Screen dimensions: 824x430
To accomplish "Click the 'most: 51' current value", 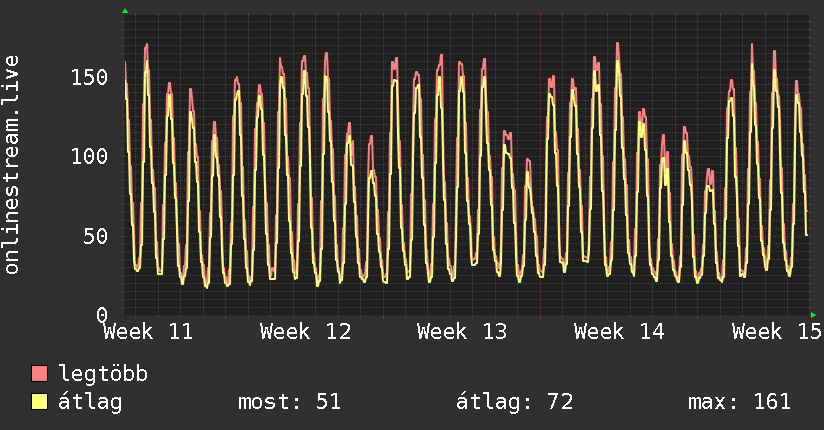I will click(x=290, y=402).
